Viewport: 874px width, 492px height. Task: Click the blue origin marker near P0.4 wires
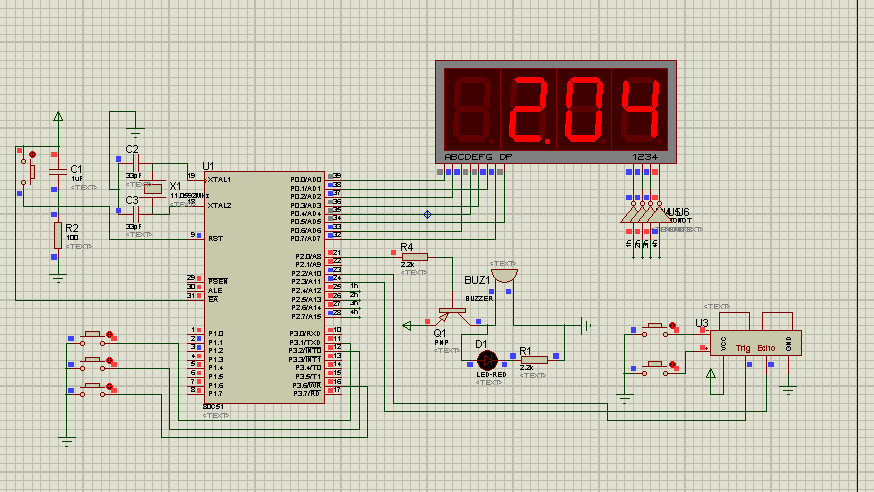coord(428,214)
